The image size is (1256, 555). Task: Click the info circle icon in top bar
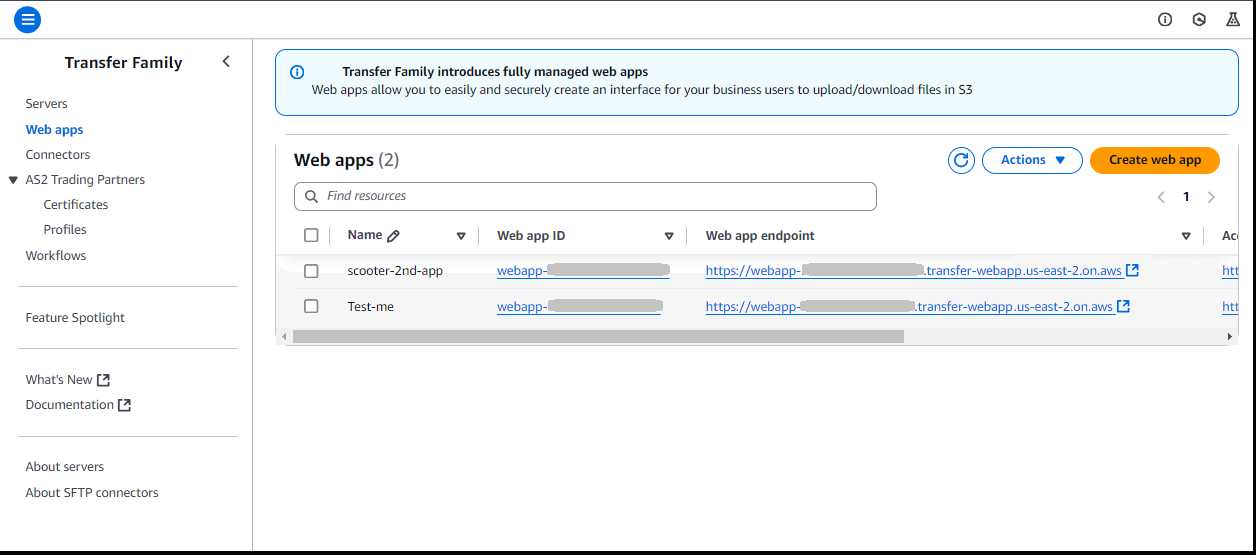[x=1165, y=19]
